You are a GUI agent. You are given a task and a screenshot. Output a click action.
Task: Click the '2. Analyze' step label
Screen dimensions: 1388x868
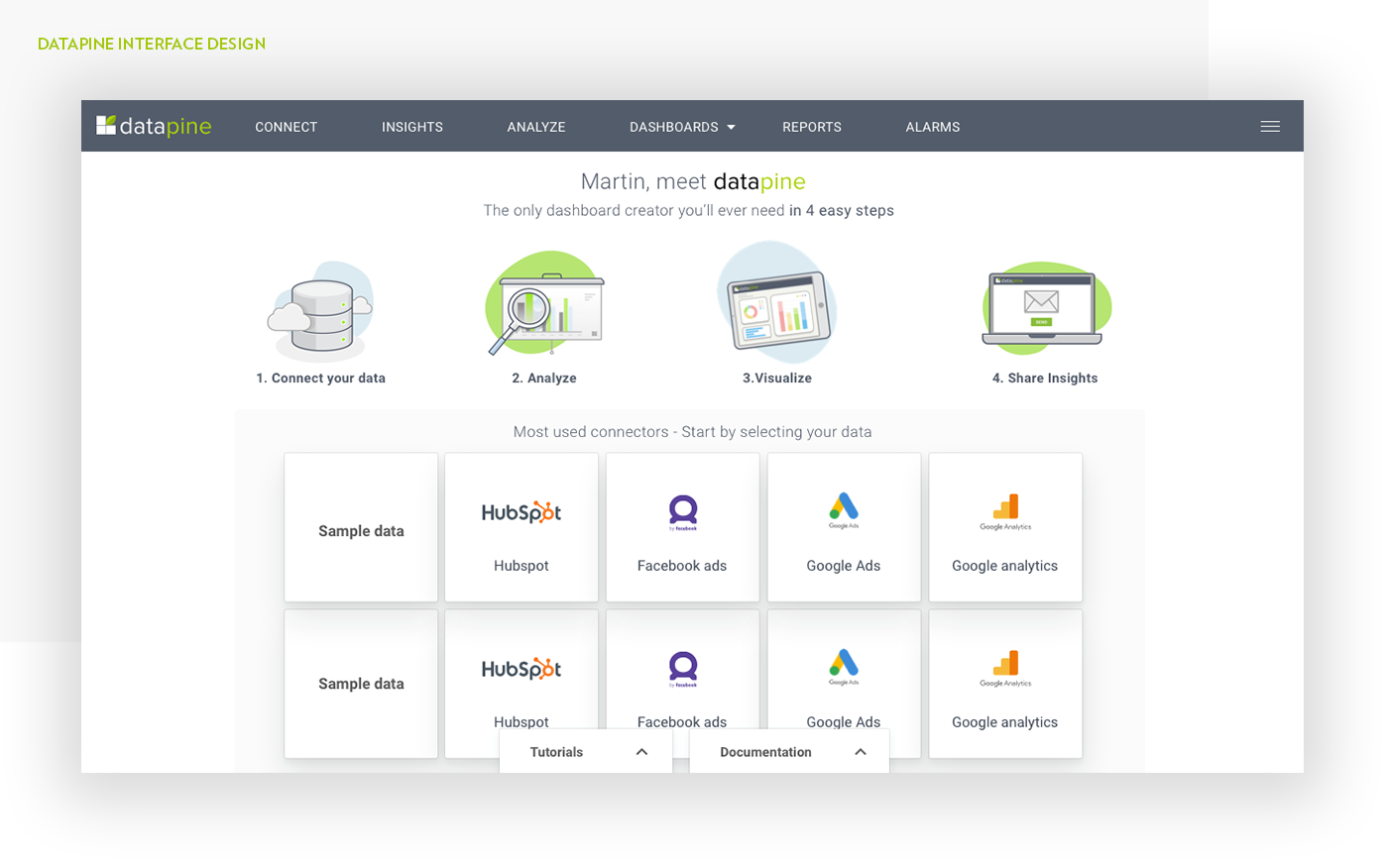click(544, 378)
